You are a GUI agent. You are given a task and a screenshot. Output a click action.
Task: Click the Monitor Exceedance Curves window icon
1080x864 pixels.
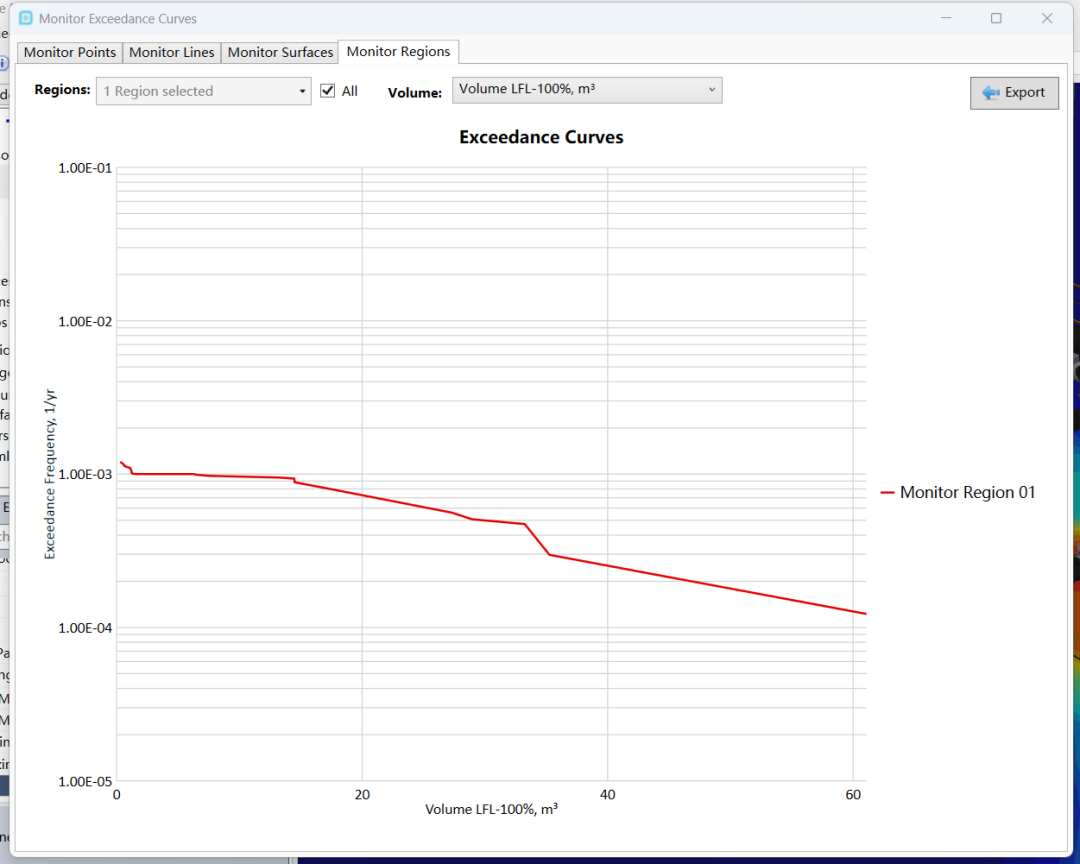click(25, 19)
